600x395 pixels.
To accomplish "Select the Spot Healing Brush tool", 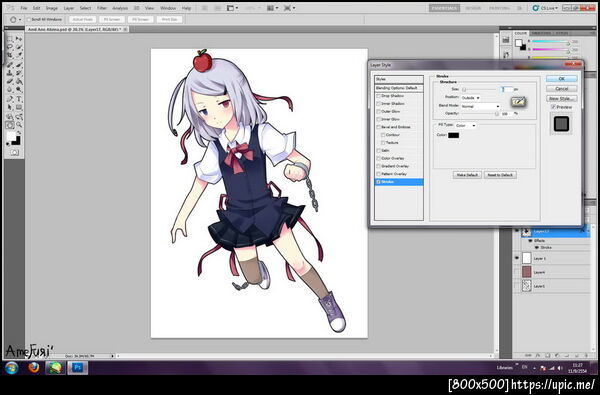I will (10, 65).
